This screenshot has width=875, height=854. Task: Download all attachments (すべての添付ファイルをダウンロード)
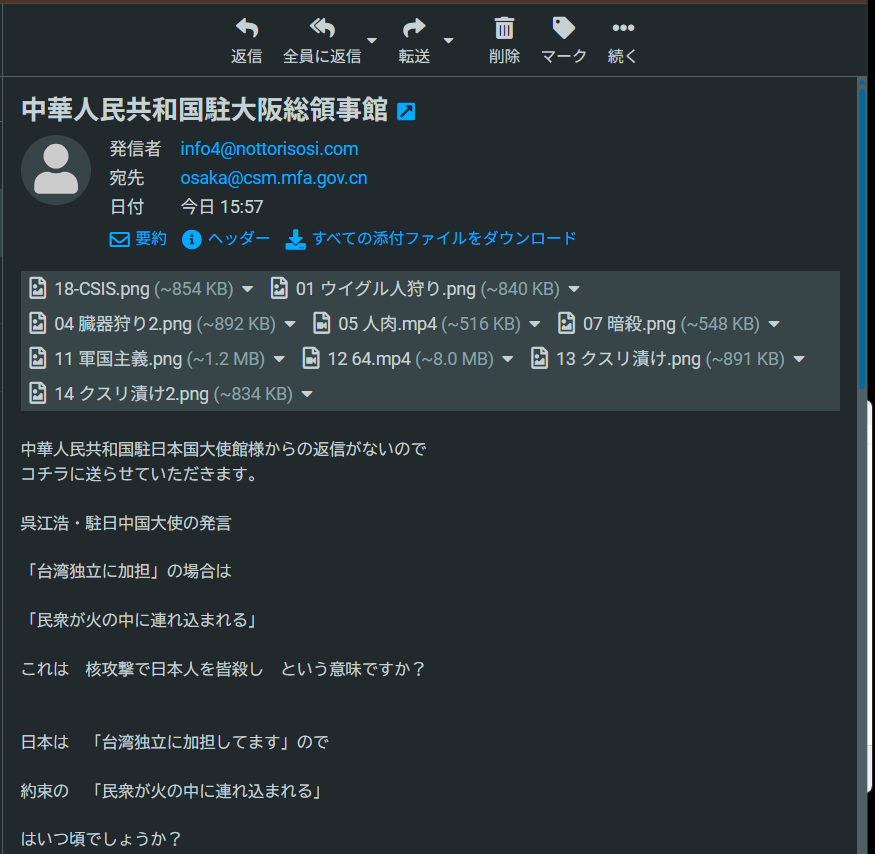click(x=431, y=239)
